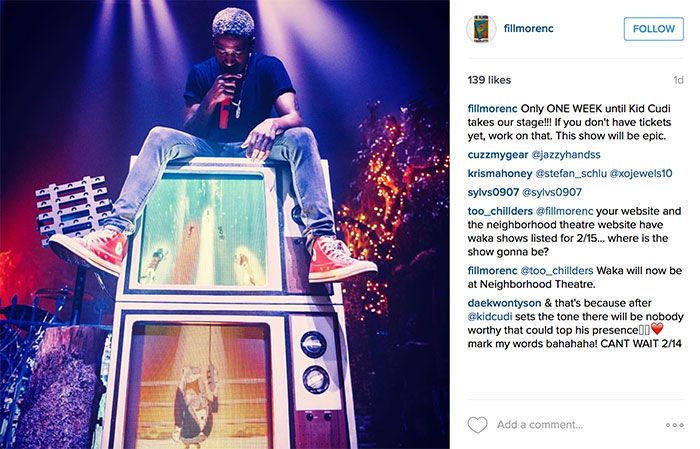Click the heart like icon

coord(477,424)
